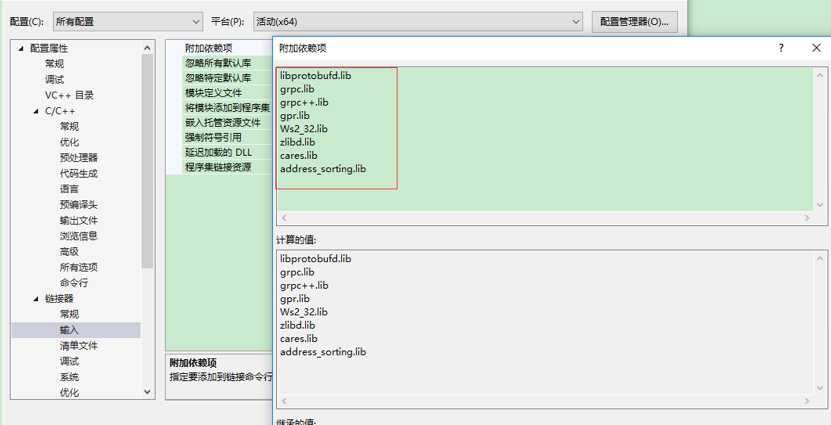Screen dimensions: 831x425
Task: Select 调试 under 配置属性
Action: tap(54, 80)
